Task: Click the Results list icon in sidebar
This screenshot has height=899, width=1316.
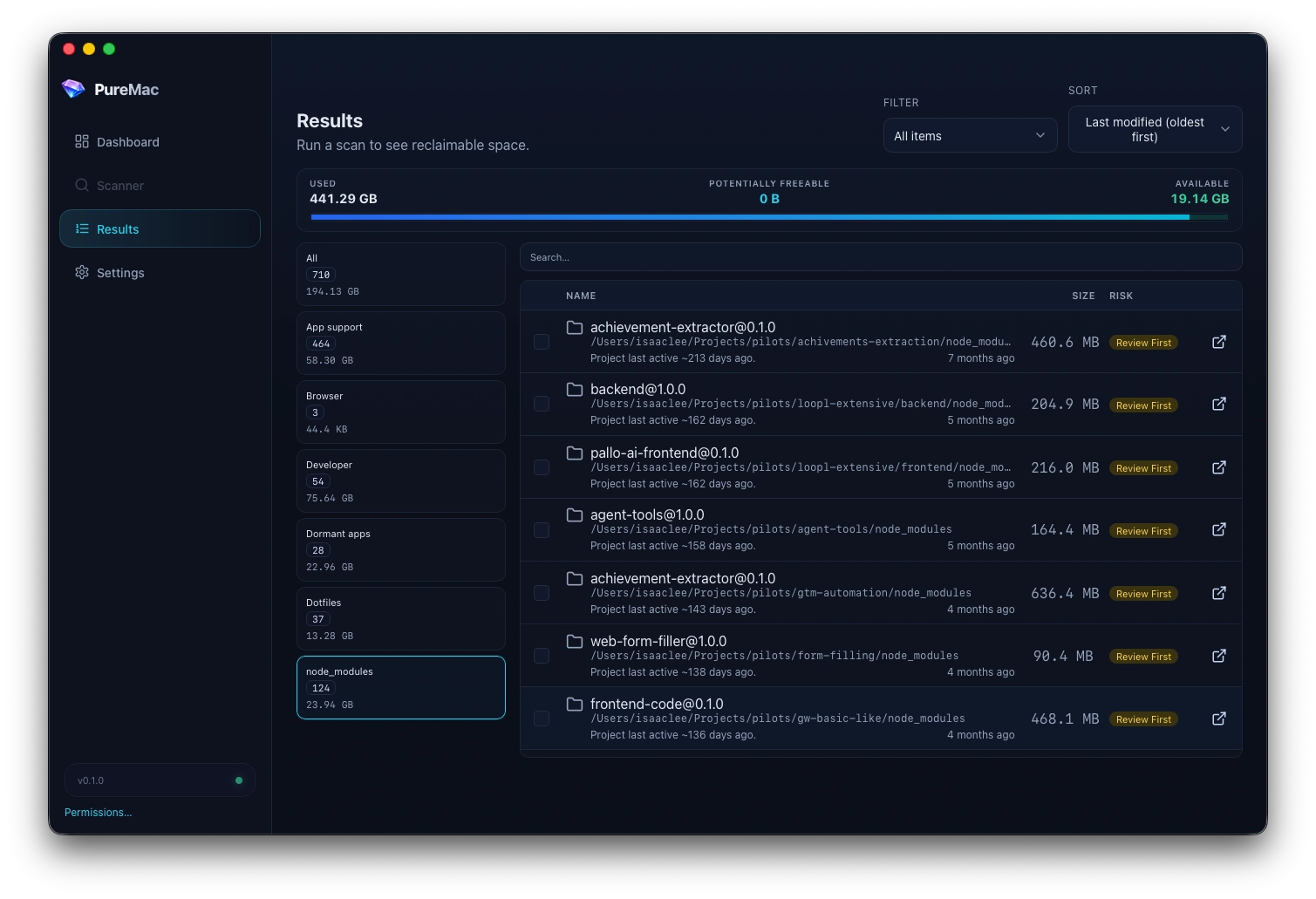Action: 82,228
